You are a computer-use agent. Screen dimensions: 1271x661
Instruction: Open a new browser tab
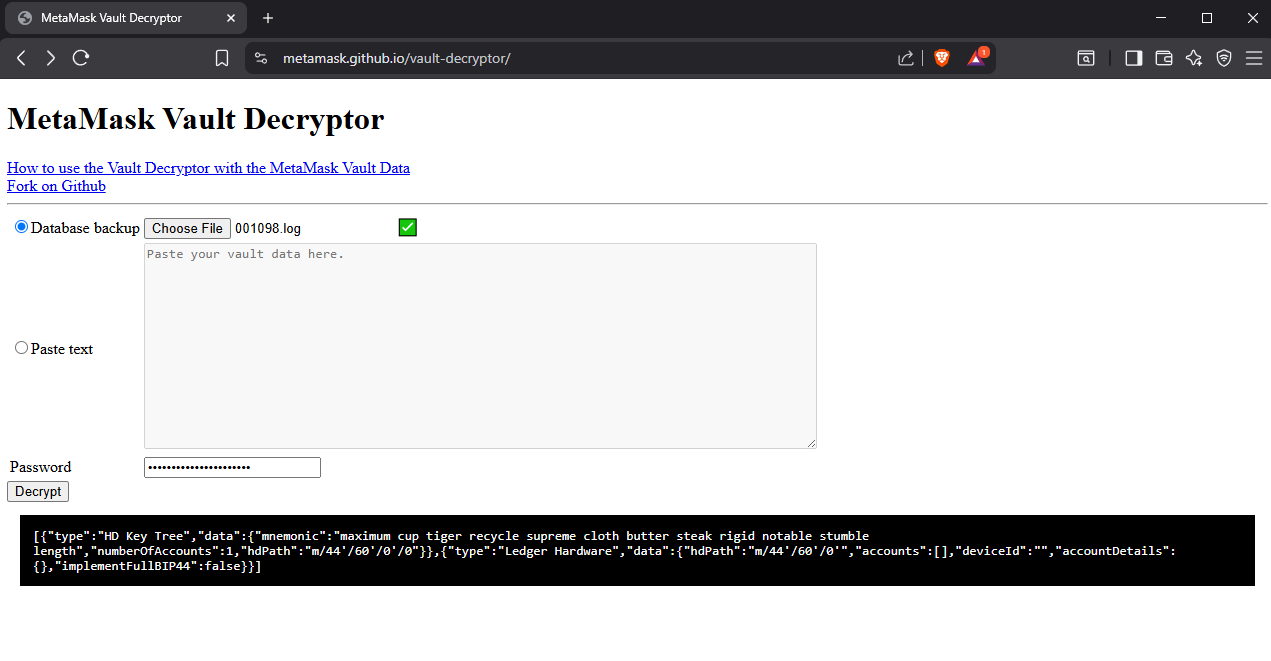(x=267, y=18)
